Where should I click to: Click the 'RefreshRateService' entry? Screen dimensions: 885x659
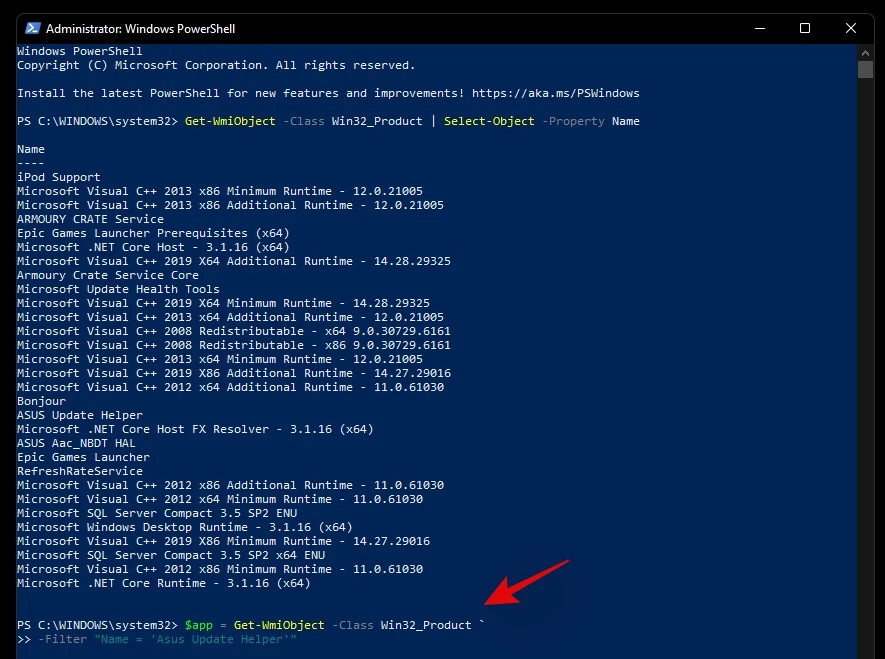(80, 471)
